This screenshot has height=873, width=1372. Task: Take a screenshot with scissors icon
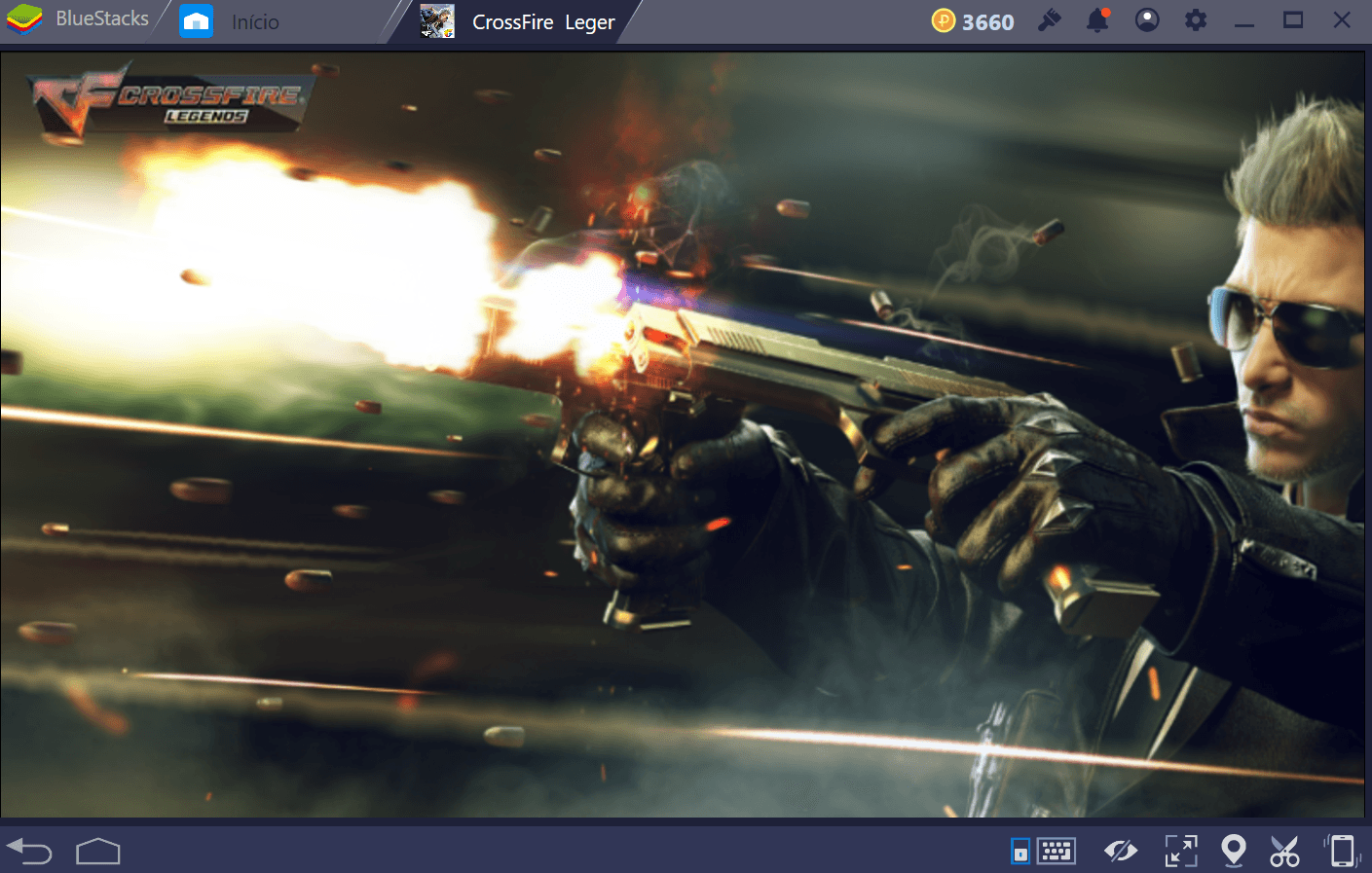pyautogui.click(x=1284, y=852)
